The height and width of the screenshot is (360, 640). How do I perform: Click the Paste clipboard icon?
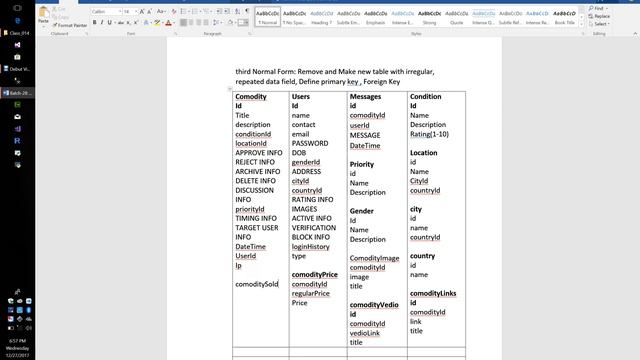coord(43,13)
